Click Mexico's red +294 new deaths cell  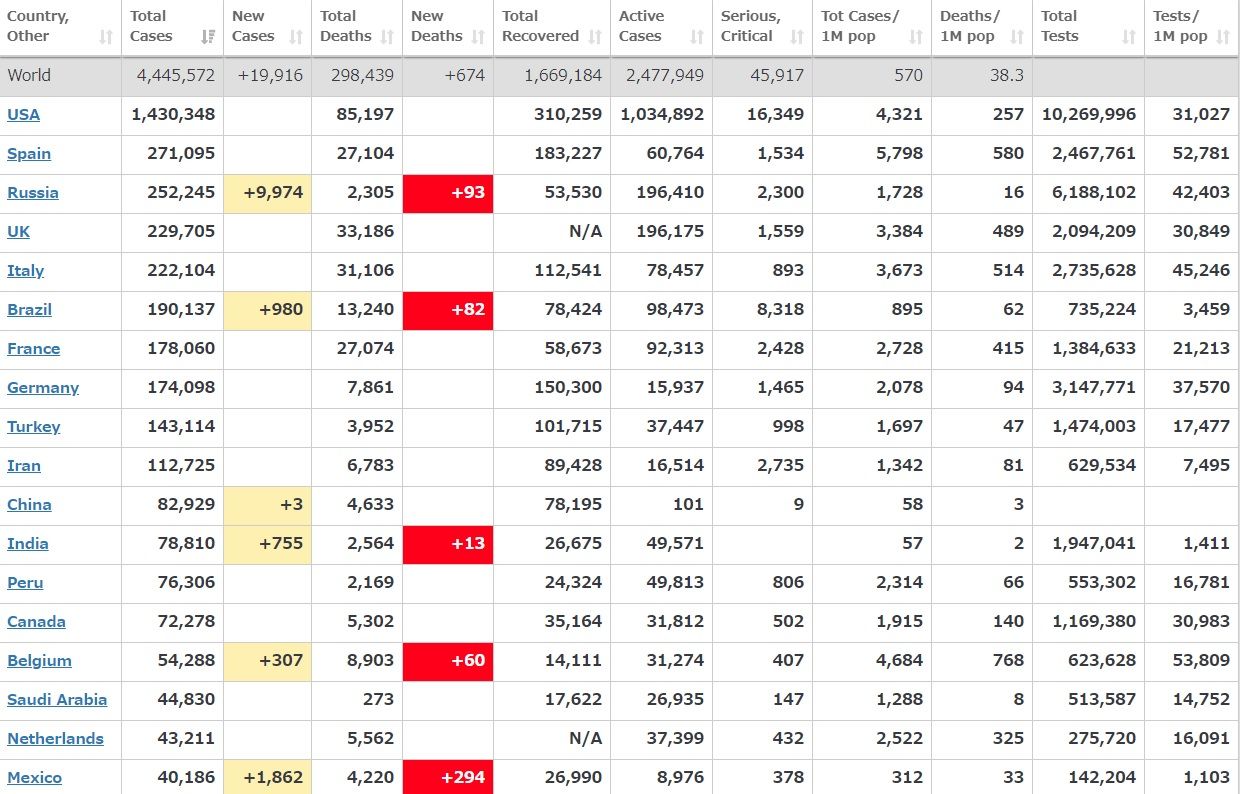[x=447, y=777]
